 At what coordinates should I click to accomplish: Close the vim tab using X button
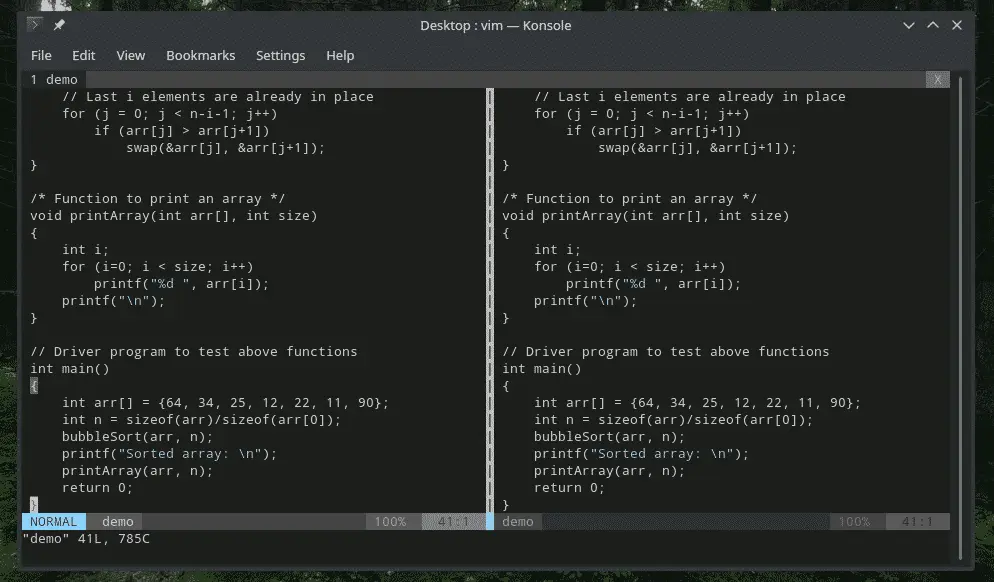pos(938,79)
